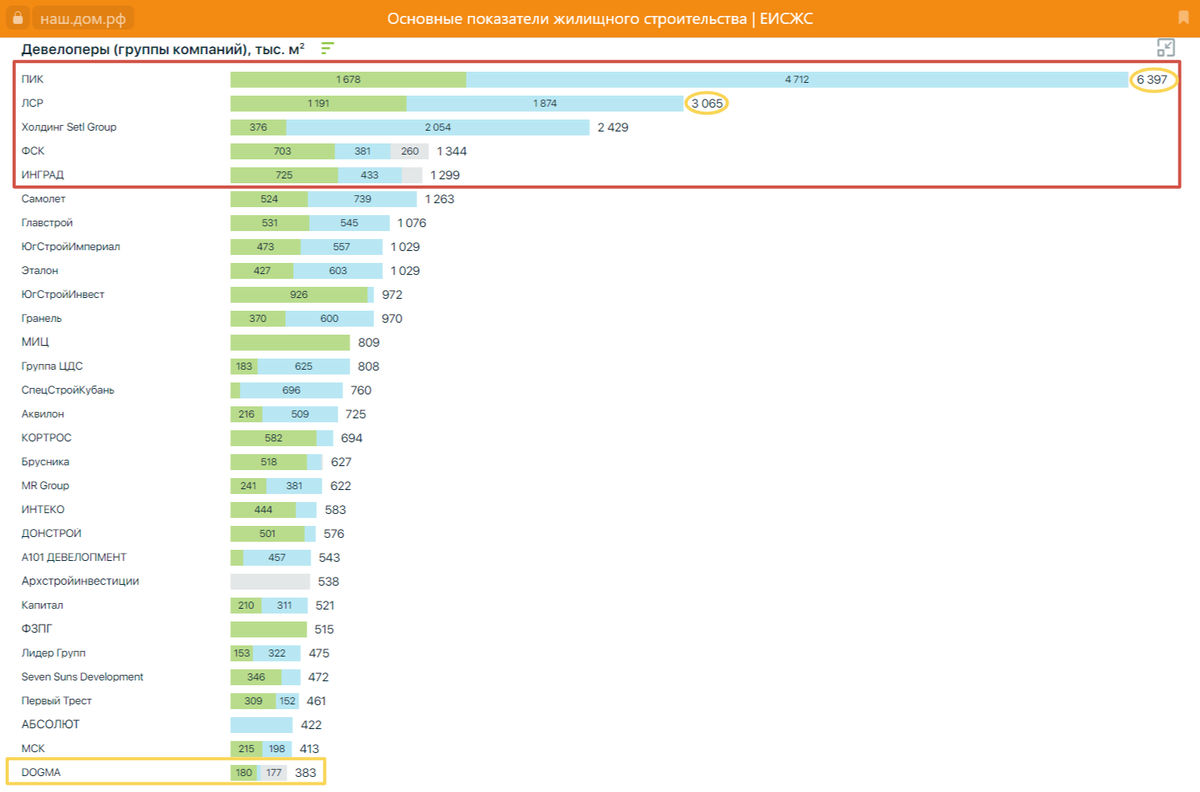Click СпецСтройКубань's blue segment 696
This screenshot has height=792, width=1200.
pyautogui.click(x=291, y=390)
